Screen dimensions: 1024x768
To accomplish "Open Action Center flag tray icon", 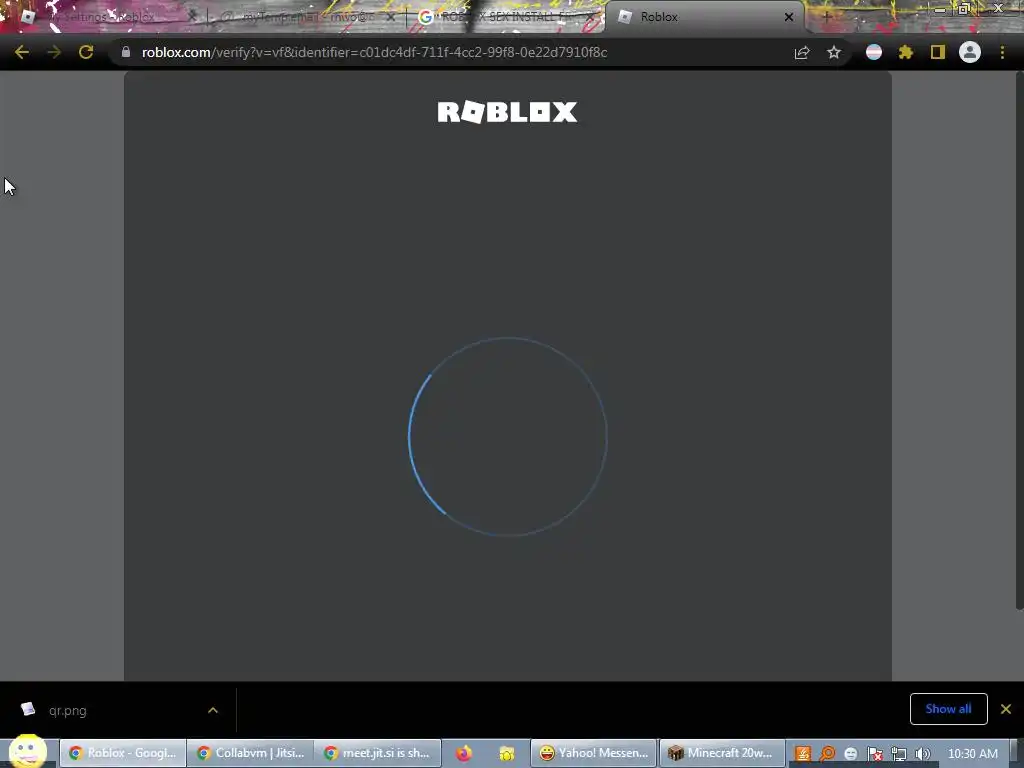I will click(x=875, y=754).
